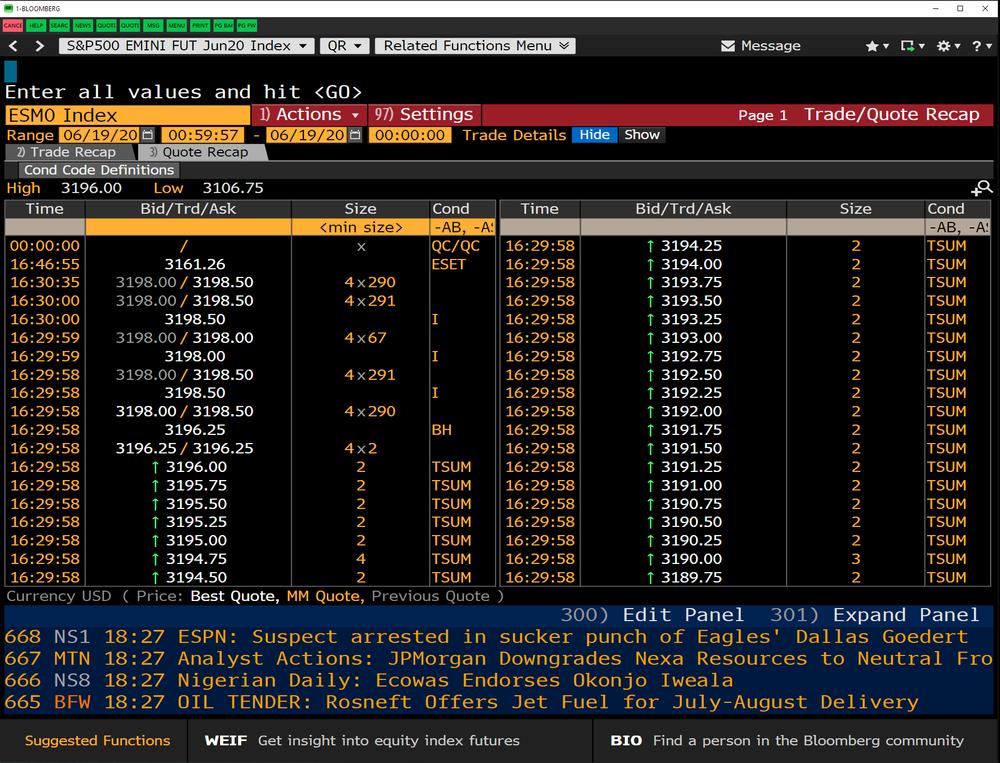1000x763 pixels.
Task: Open the Message envelope
Action: pyautogui.click(x=760, y=46)
